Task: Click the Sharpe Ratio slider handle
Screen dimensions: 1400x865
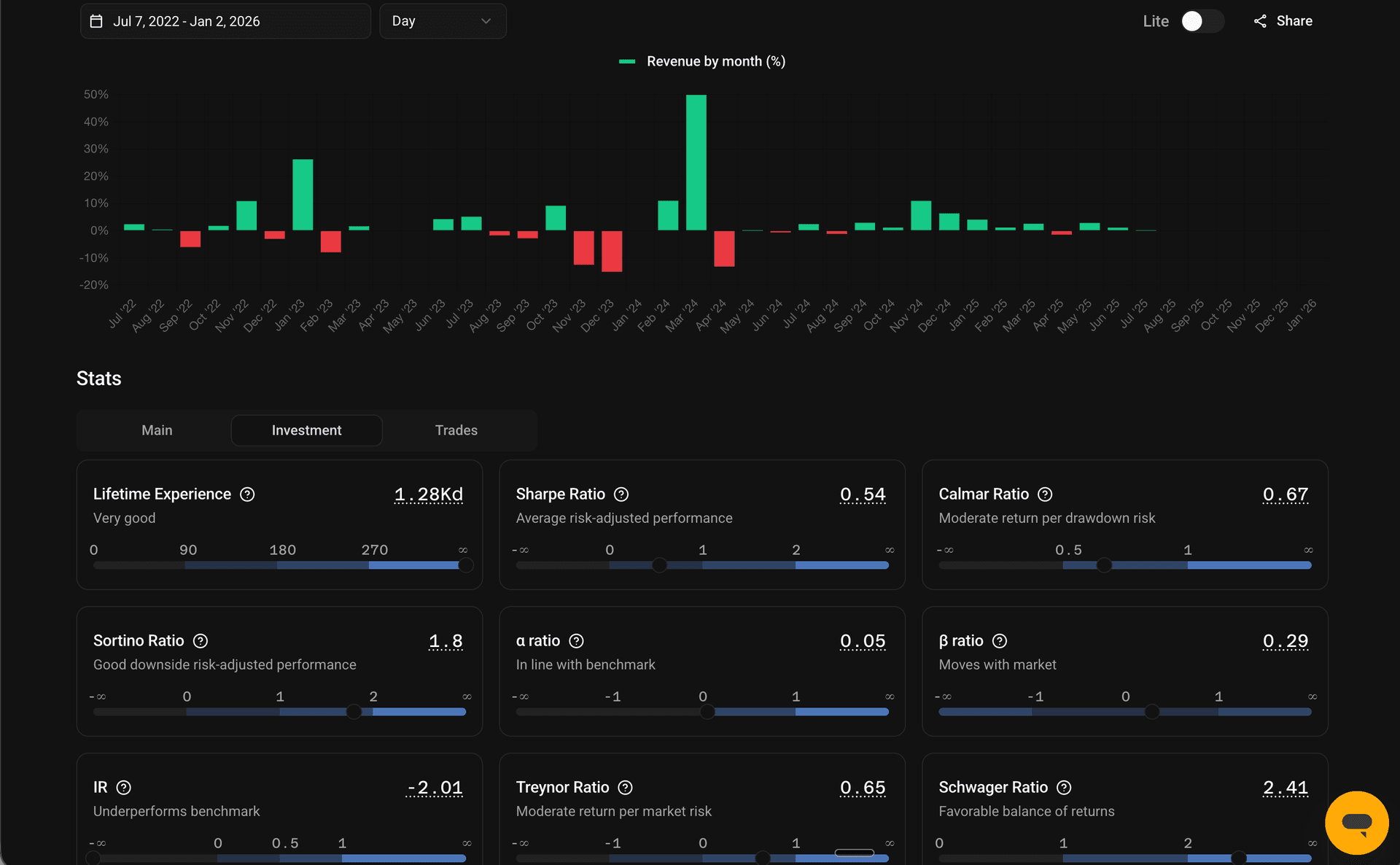Action: tap(659, 565)
